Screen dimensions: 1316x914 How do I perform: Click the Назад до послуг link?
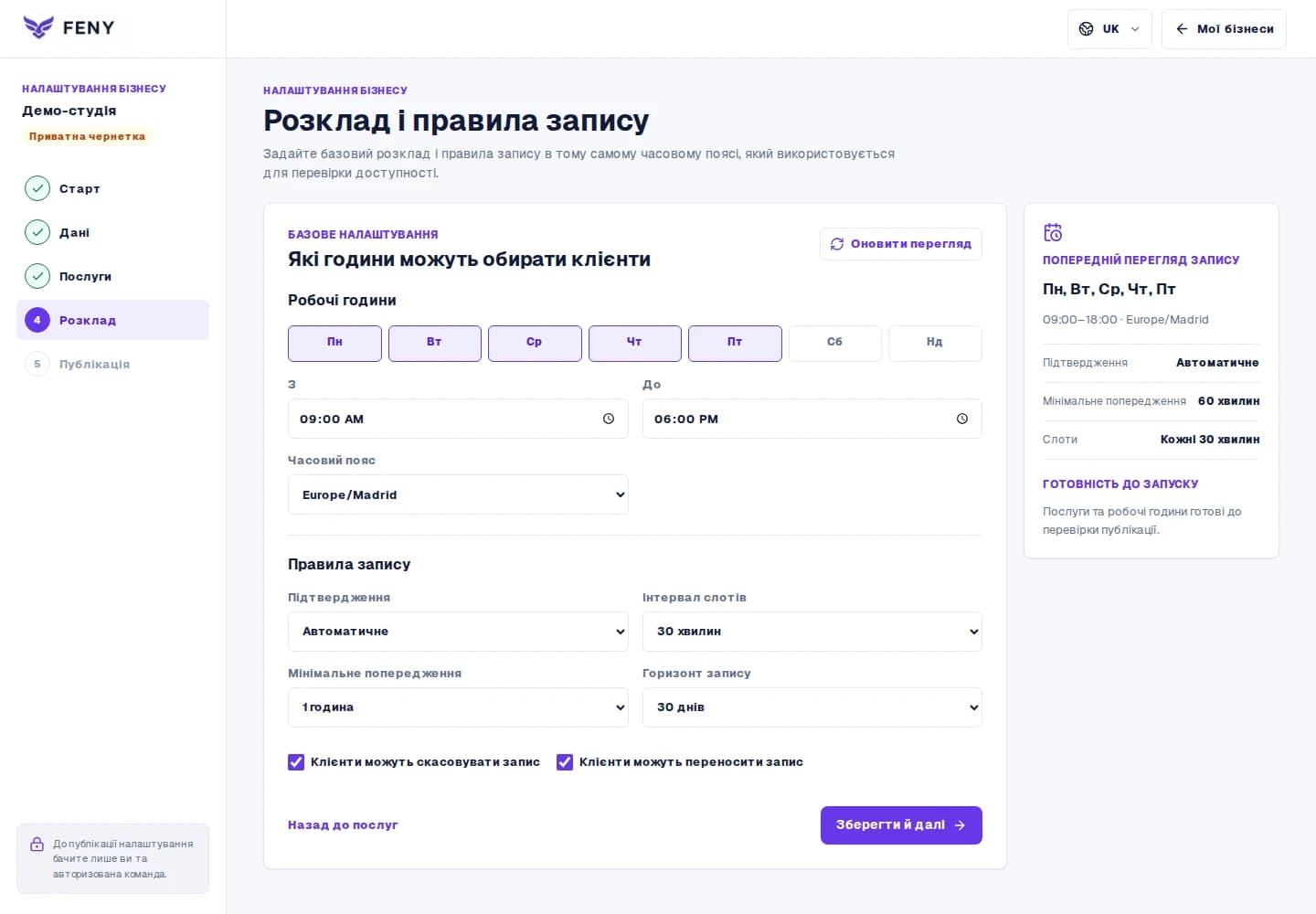click(x=343, y=825)
